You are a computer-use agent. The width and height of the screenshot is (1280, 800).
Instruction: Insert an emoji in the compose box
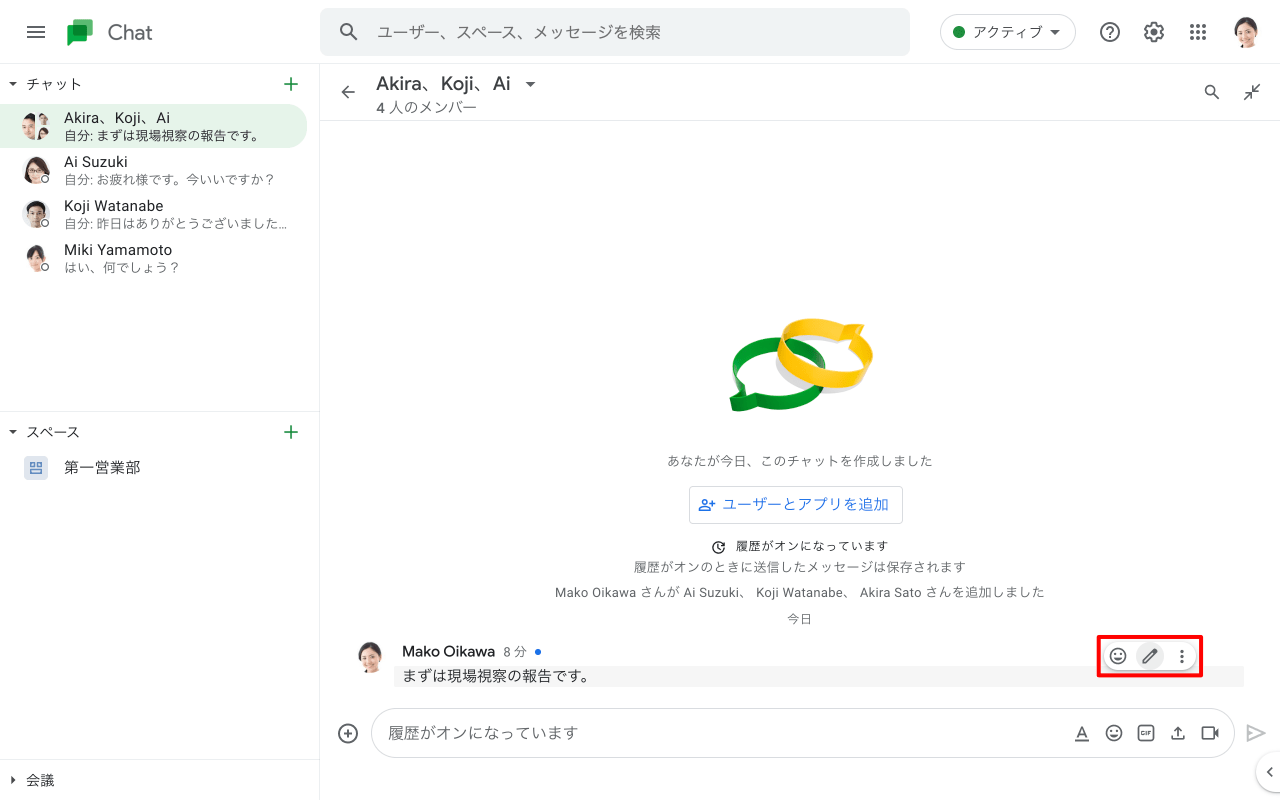[x=1114, y=733]
